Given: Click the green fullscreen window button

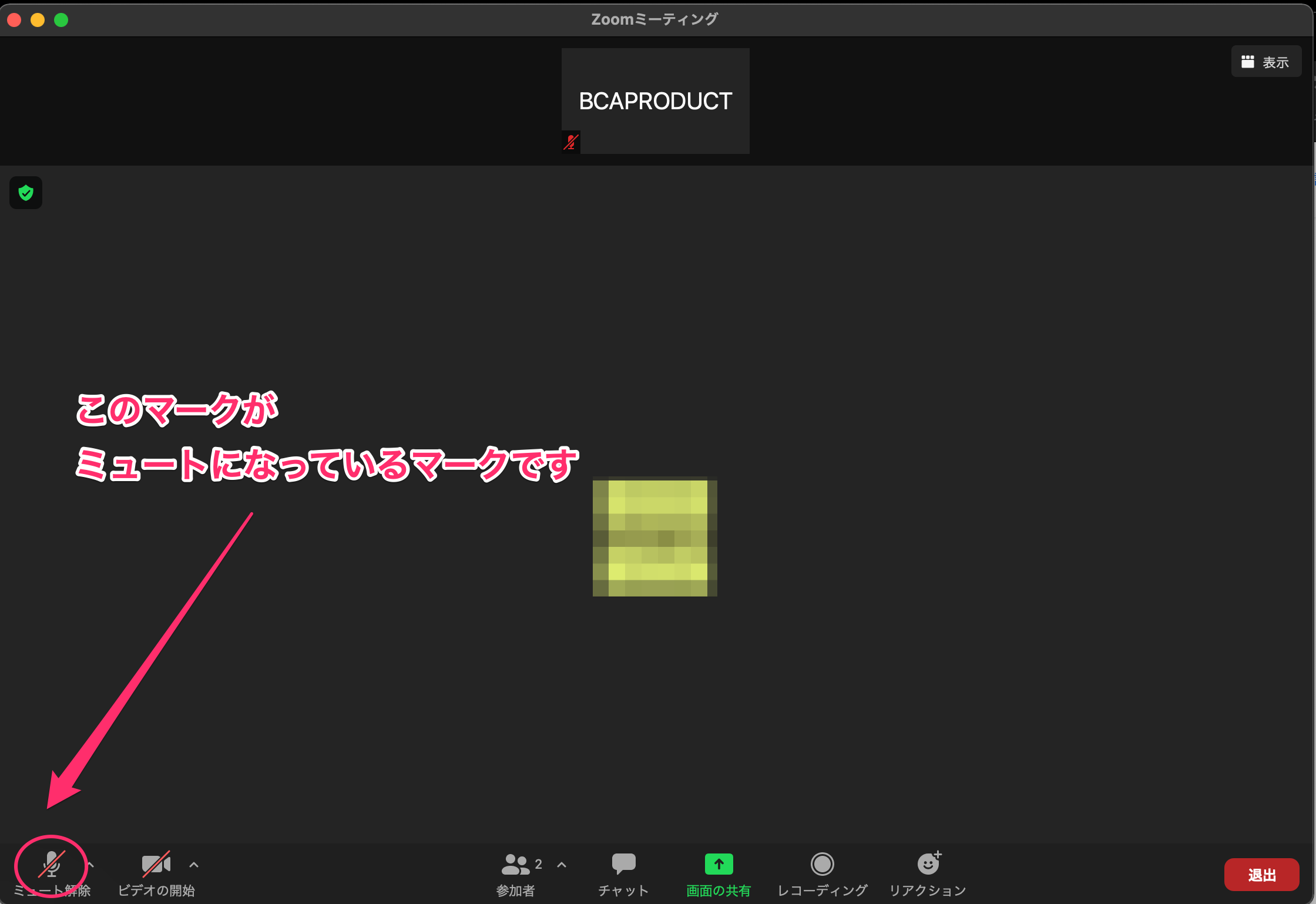Looking at the screenshot, I should 61,20.
